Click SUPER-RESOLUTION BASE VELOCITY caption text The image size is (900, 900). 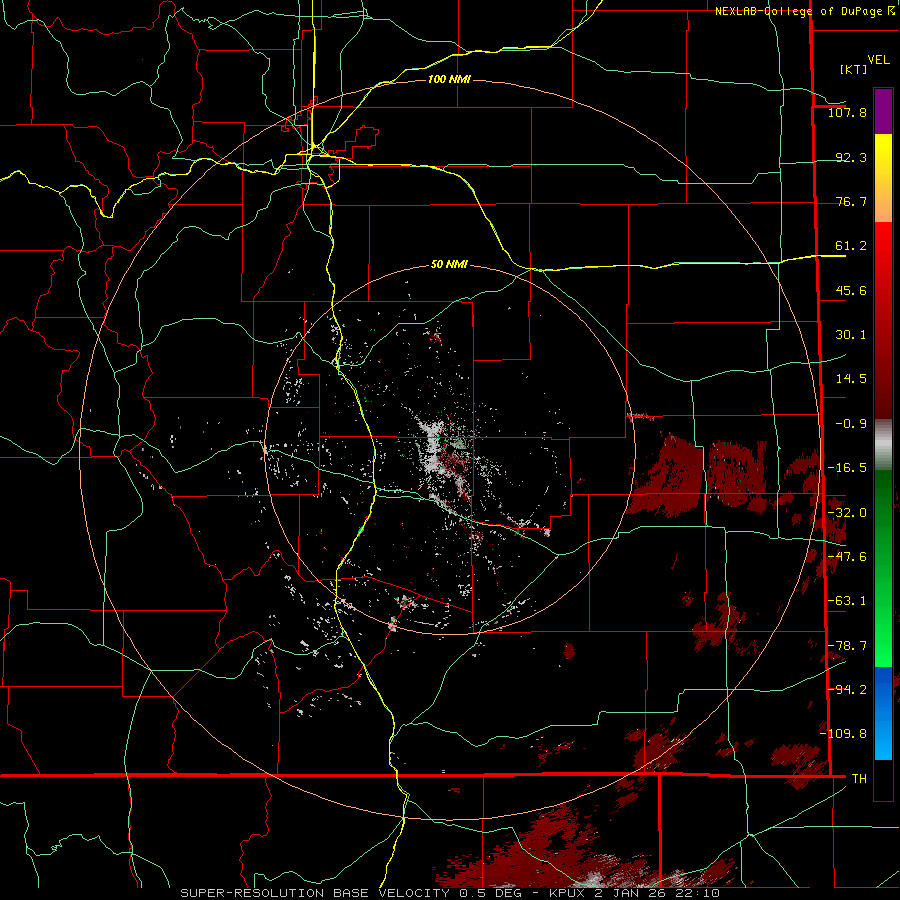pos(317,893)
